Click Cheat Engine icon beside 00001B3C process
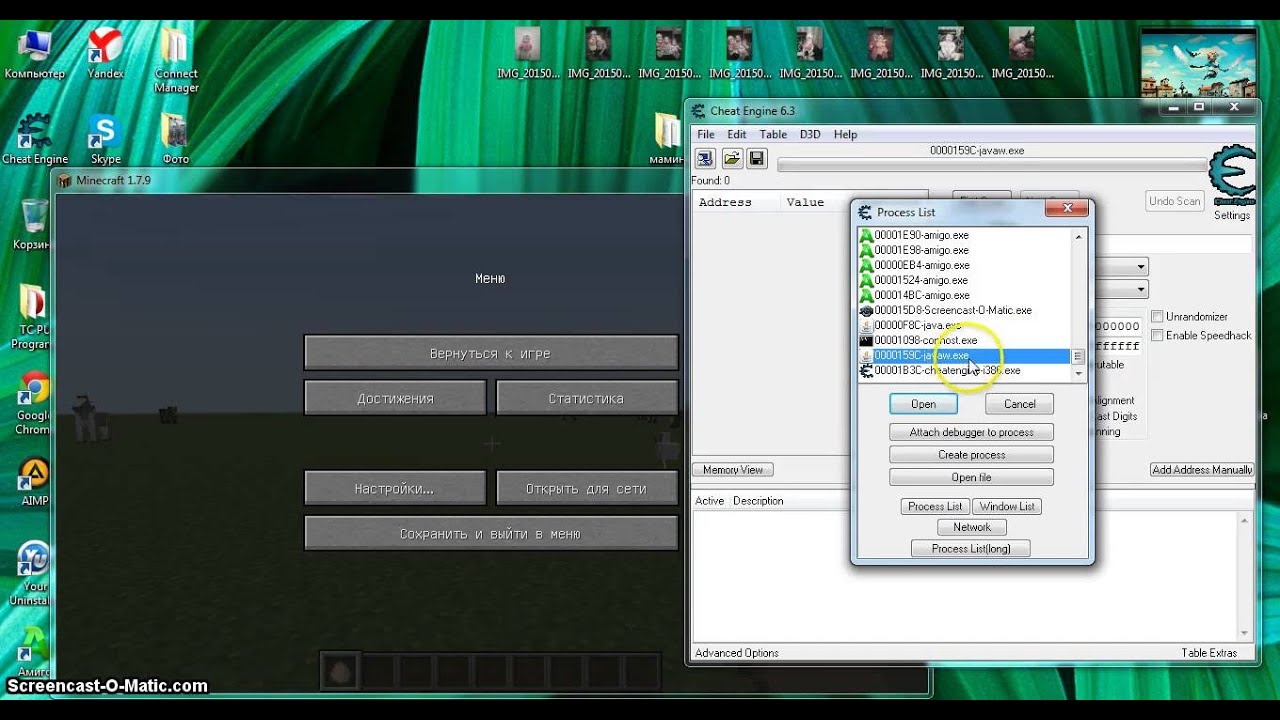The width and height of the screenshot is (1280, 720). [866, 370]
